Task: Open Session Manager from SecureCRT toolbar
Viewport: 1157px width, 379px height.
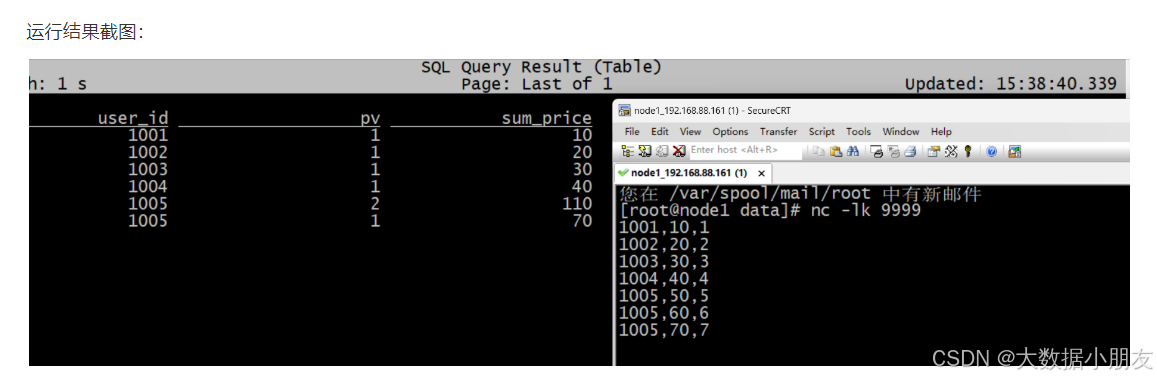Action: click(x=627, y=151)
